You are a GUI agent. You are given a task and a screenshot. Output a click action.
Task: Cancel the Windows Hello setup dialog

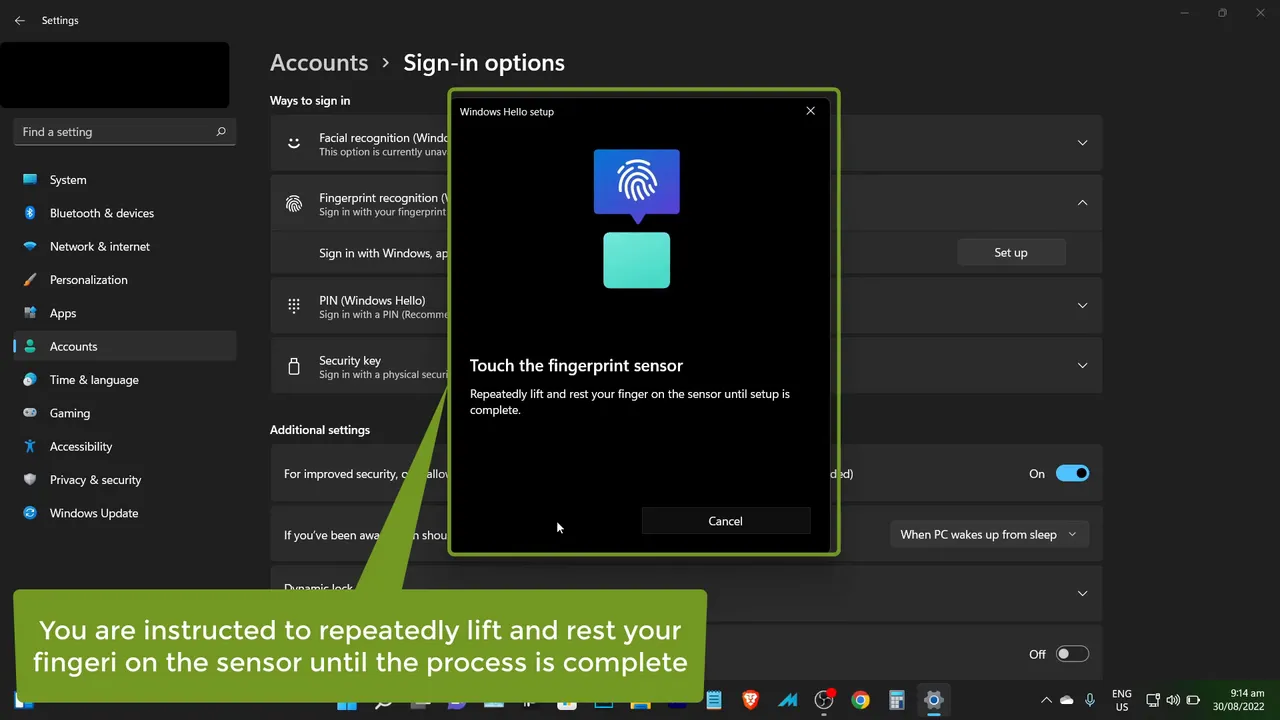[x=725, y=521]
